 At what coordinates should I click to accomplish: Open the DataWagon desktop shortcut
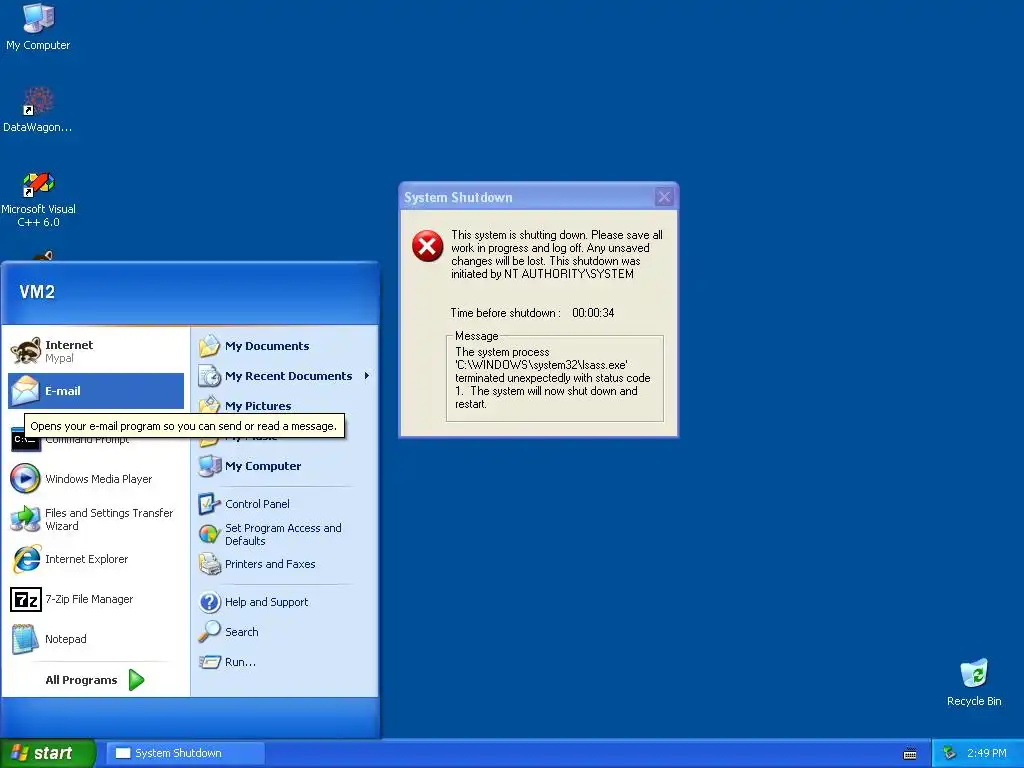pyautogui.click(x=38, y=109)
